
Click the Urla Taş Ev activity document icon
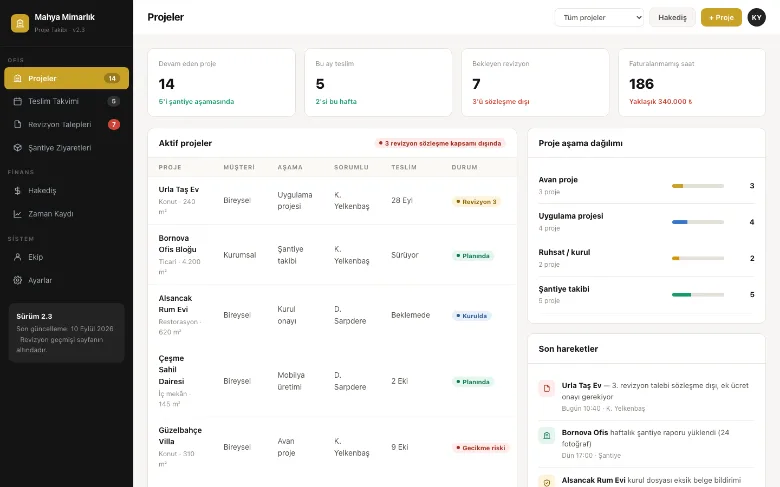point(547,389)
